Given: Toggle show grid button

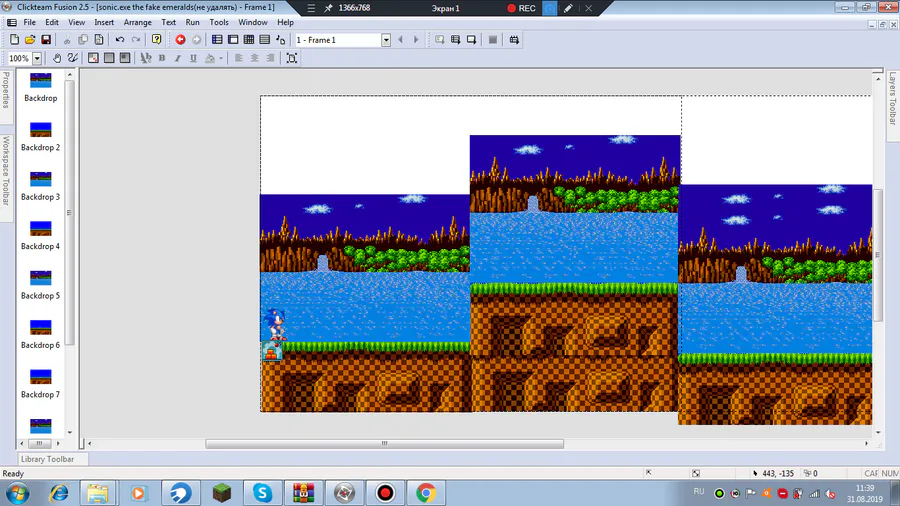Looking at the screenshot, I should (x=109, y=58).
